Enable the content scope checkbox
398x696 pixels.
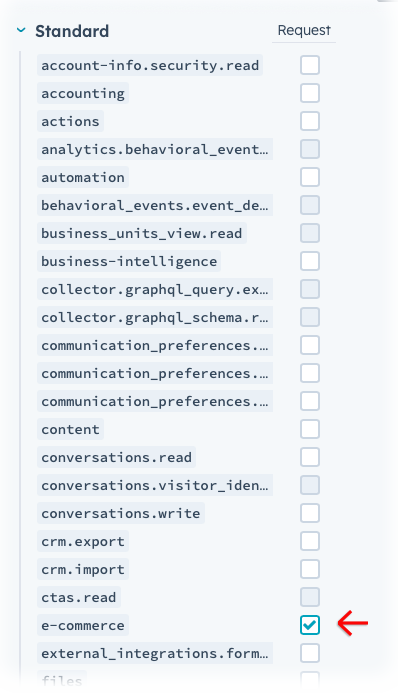click(310, 429)
